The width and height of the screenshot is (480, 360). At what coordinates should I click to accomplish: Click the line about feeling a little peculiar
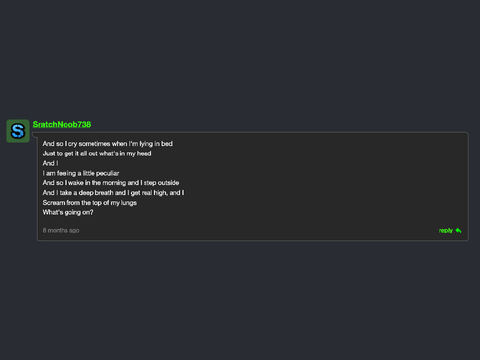coord(81,173)
